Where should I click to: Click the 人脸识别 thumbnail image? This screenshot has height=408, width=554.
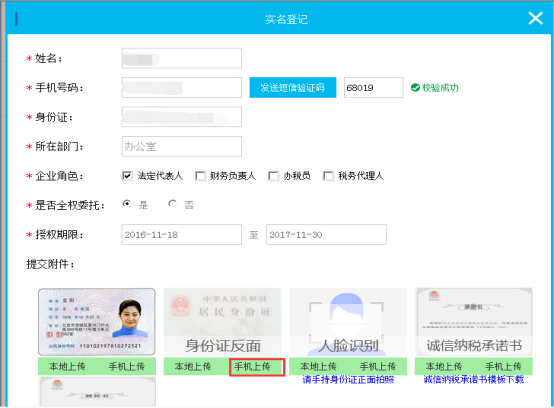(x=348, y=321)
